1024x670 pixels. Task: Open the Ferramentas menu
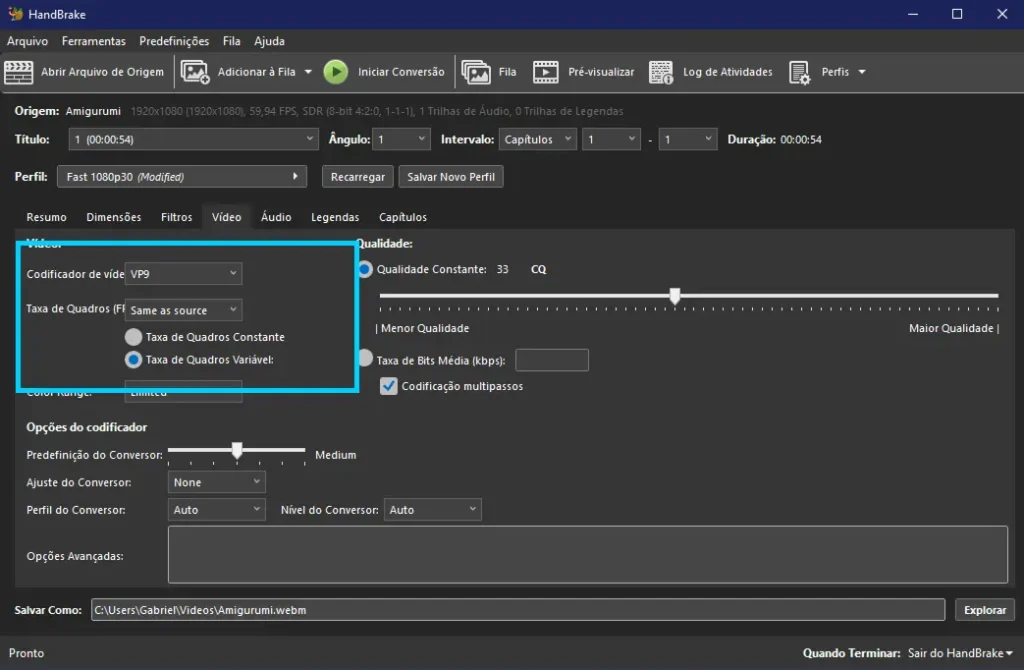click(x=93, y=41)
